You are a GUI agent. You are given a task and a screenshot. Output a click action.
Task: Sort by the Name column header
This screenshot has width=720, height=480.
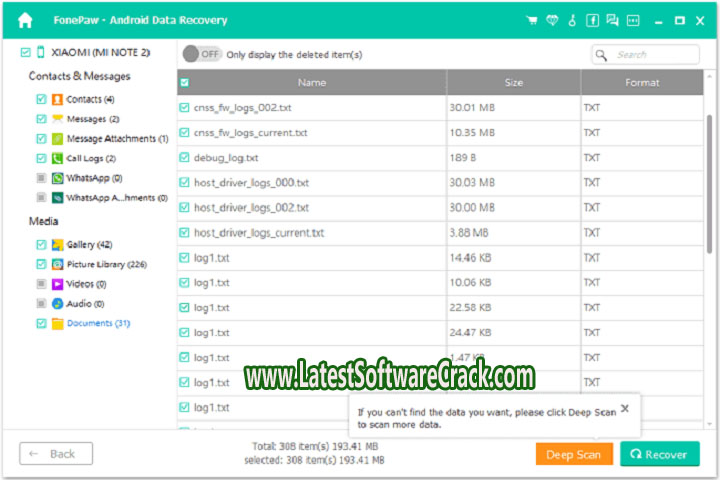click(x=312, y=83)
